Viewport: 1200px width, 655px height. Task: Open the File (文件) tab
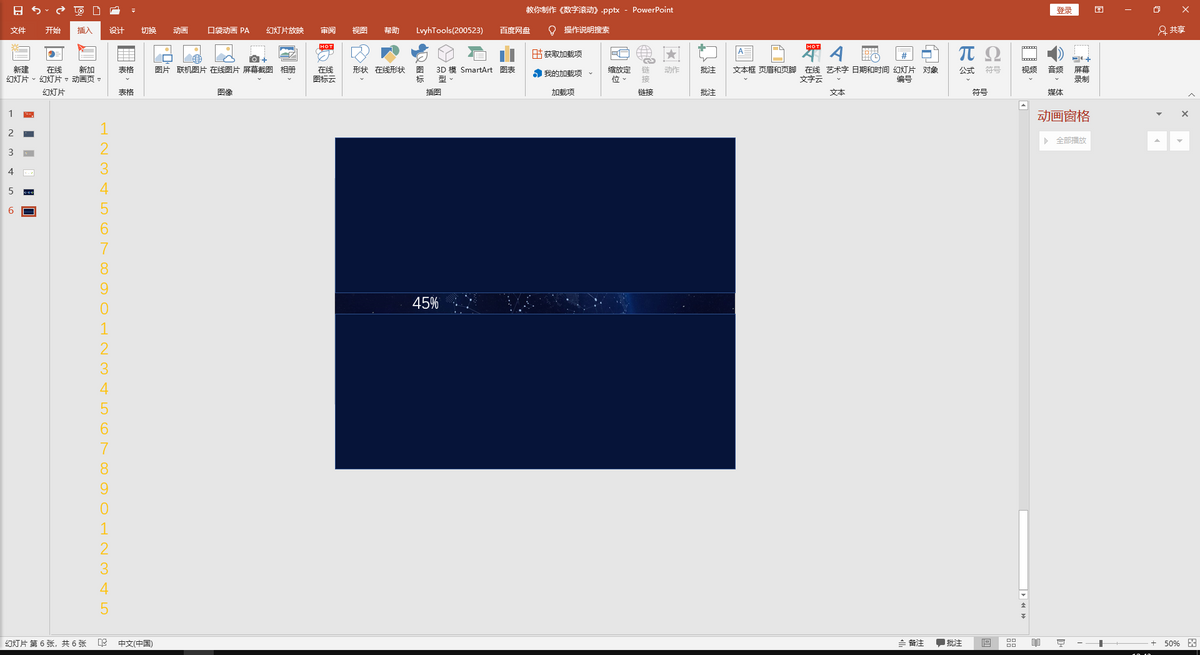click(x=18, y=30)
